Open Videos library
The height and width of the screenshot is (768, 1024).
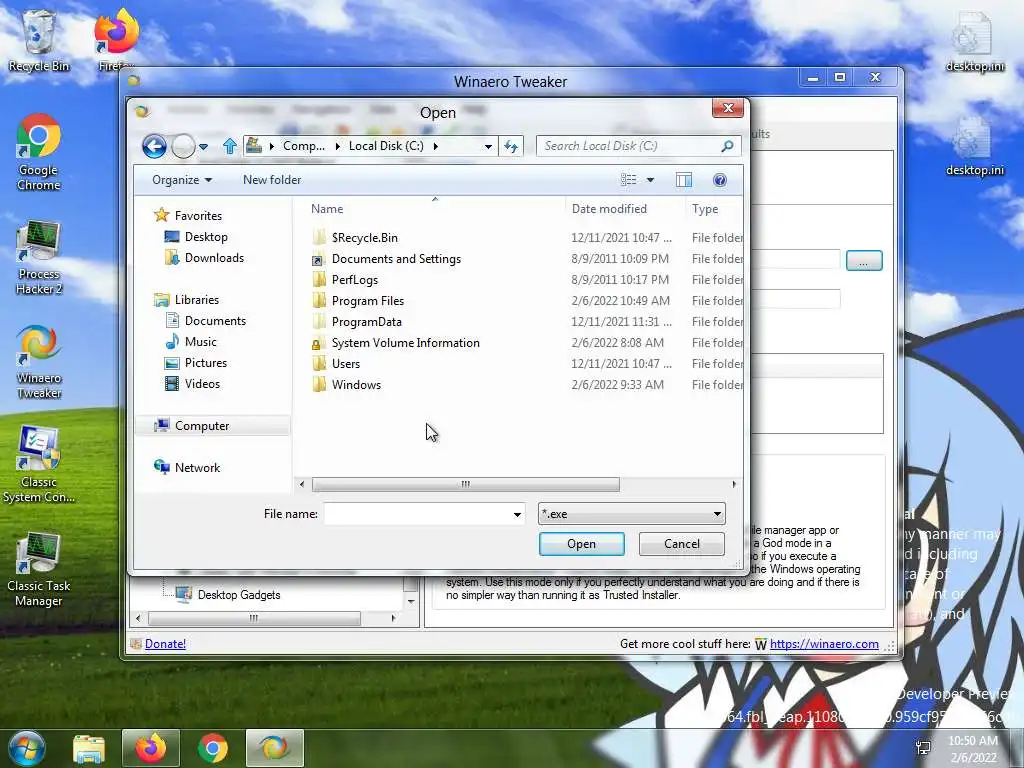pyautogui.click(x=192, y=383)
